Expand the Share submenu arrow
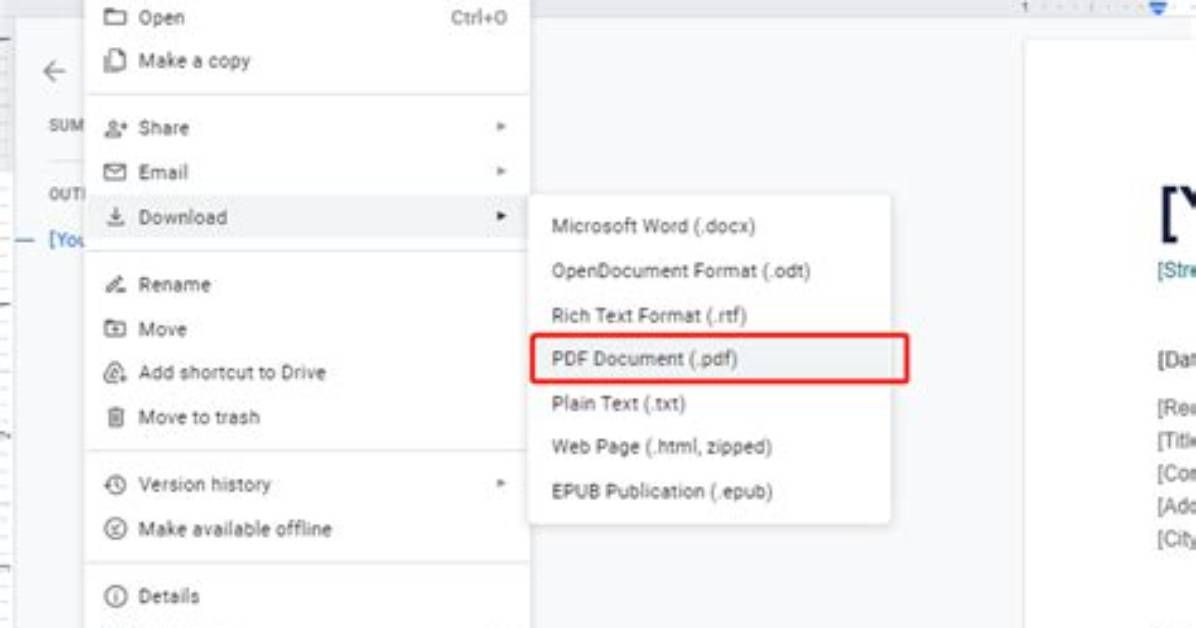The width and height of the screenshot is (1196, 628). click(501, 127)
